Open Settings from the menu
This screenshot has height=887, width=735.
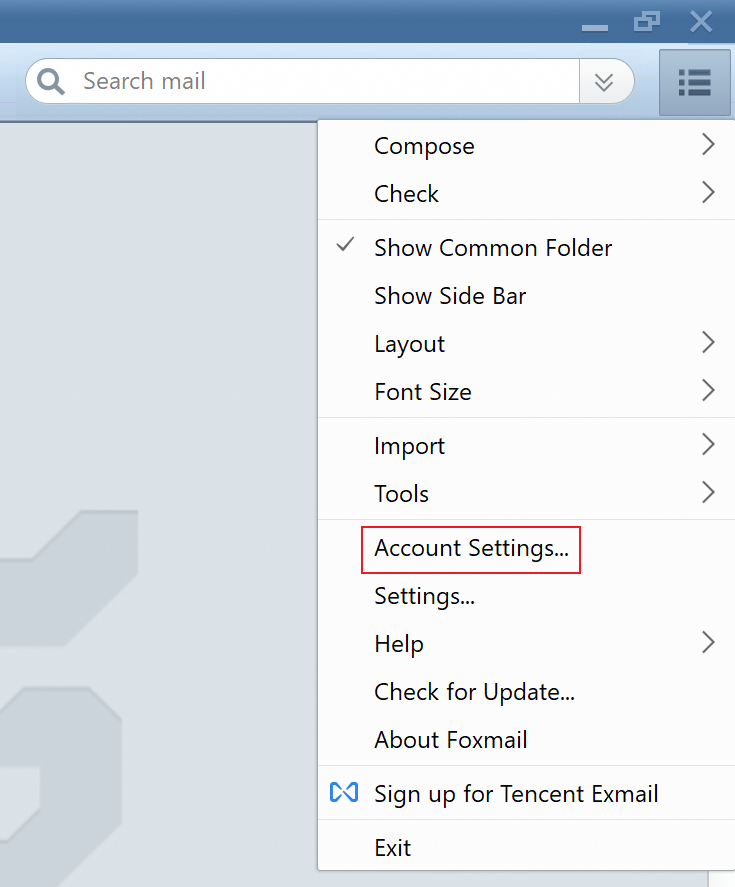(x=424, y=596)
